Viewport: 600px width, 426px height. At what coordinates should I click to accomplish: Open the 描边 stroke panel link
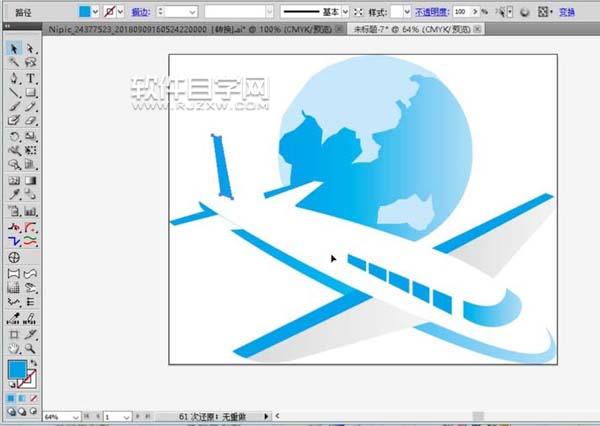[140, 12]
